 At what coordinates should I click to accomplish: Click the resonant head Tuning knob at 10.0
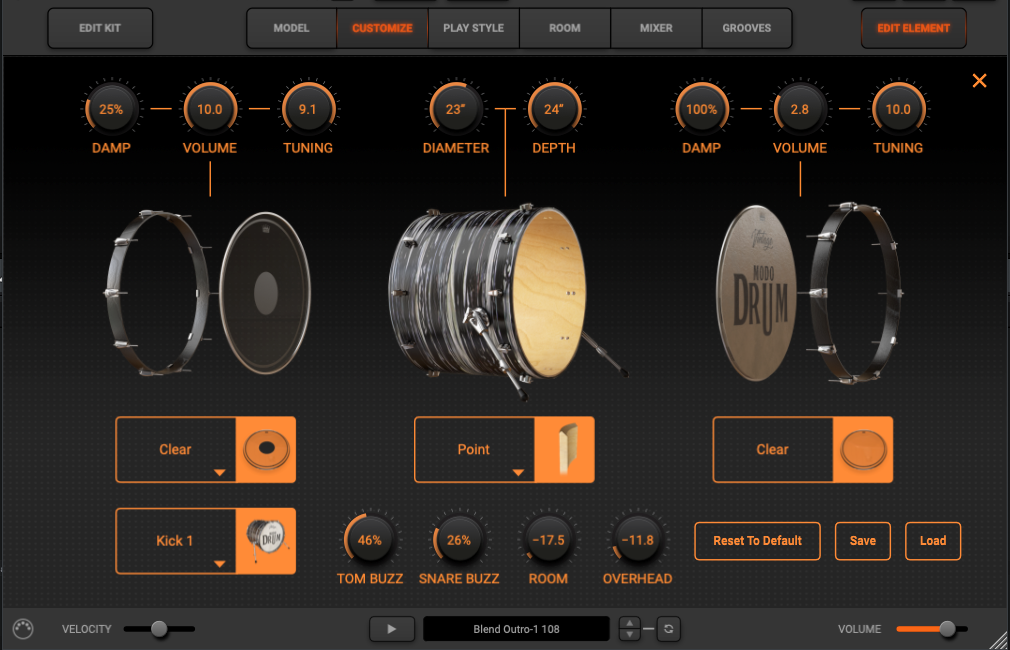(x=898, y=110)
